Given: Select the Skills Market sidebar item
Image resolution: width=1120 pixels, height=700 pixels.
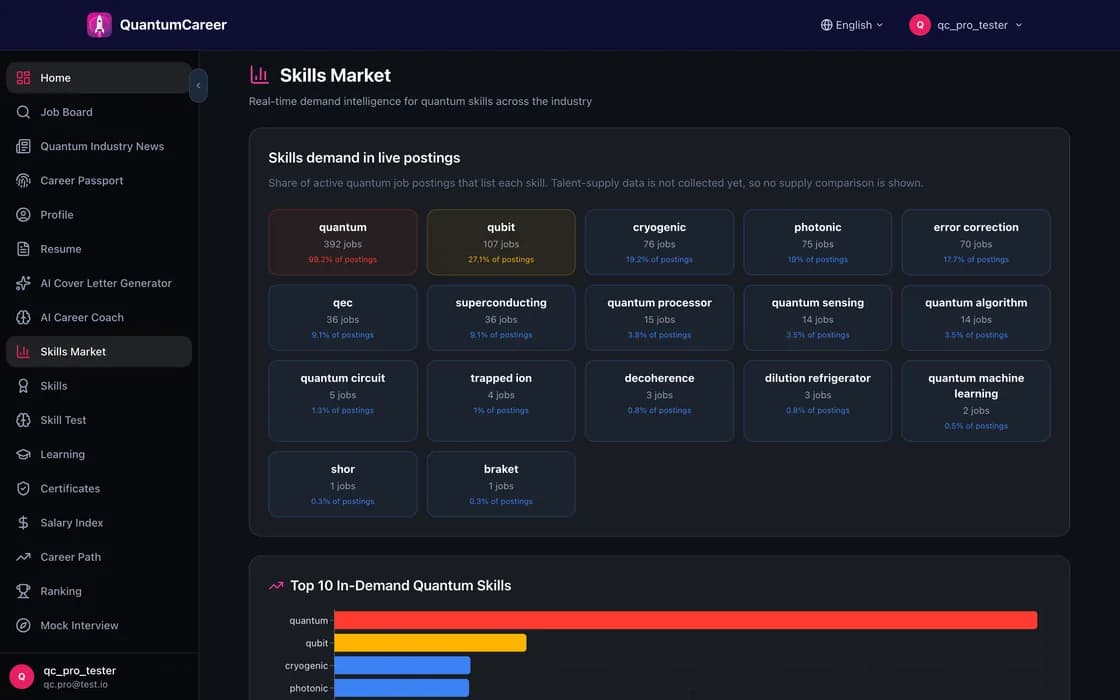Looking at the screenshot, I should pyautogui.click(x=99, y=352).
